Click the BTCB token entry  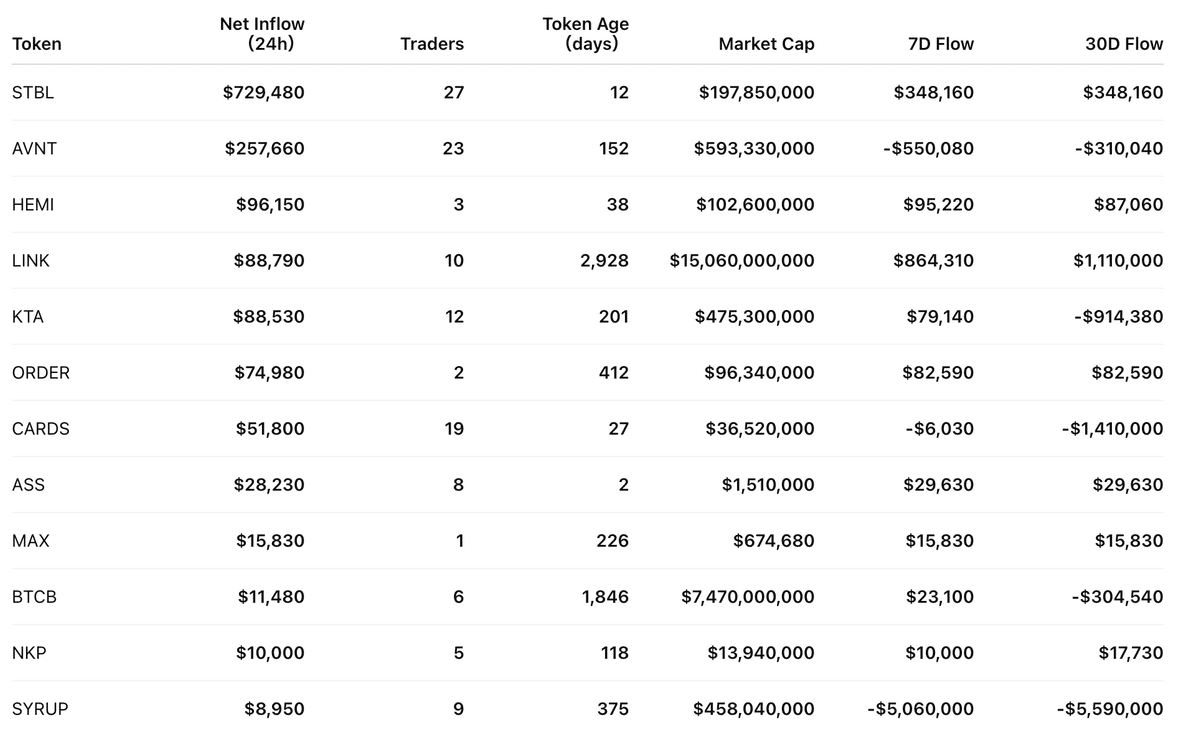click(34, 597)
